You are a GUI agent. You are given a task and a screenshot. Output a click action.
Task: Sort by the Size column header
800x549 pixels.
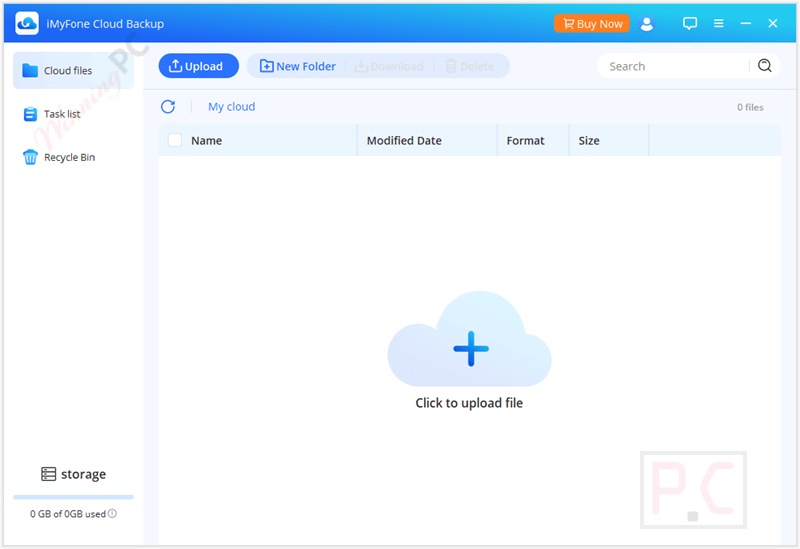click(589, 141)
